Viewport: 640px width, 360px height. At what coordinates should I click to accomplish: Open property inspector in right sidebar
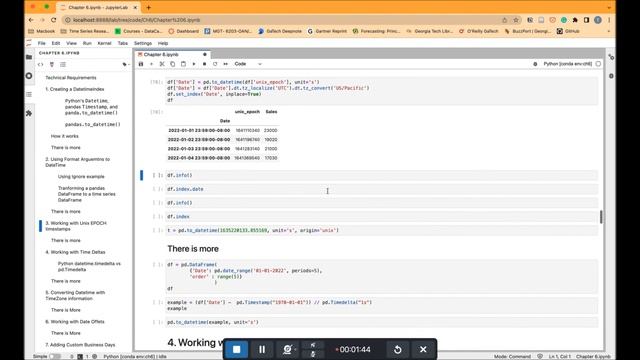click(611, 57)
